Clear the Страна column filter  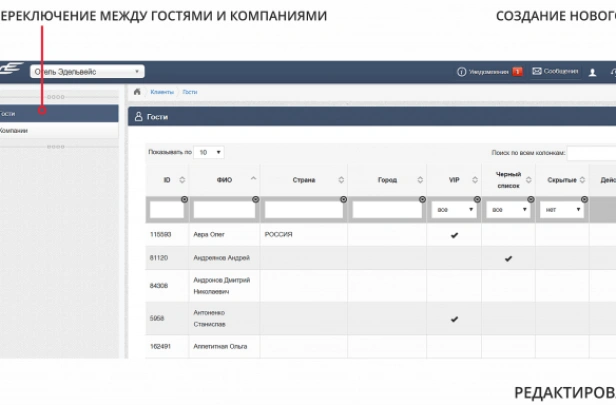343,199
